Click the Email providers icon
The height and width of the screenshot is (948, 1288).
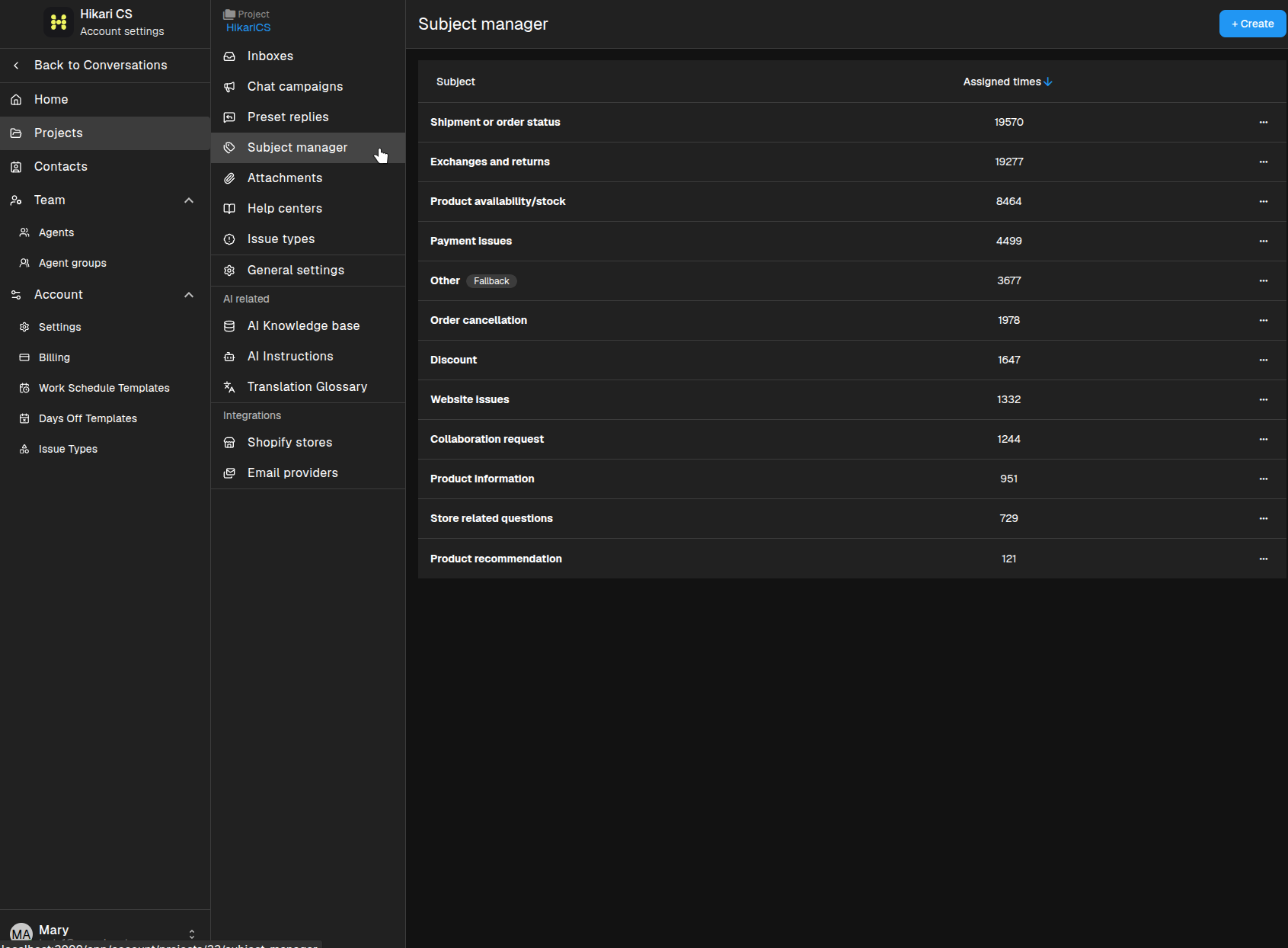pos(229,473)
